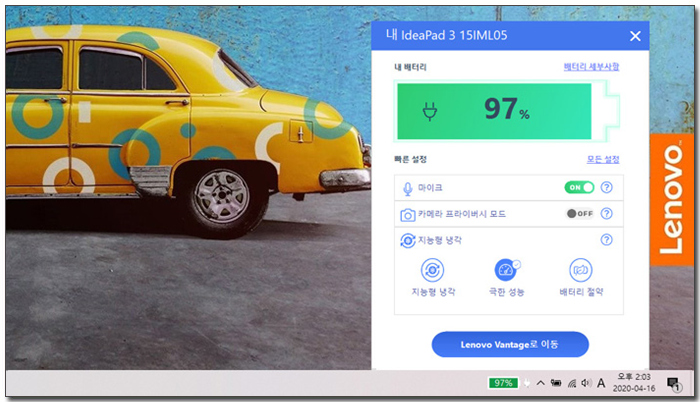The height and width of the screenshot is (402, 700).
Task: Click Lenovo Vantage로 이동 button
Action: point(510,344)
